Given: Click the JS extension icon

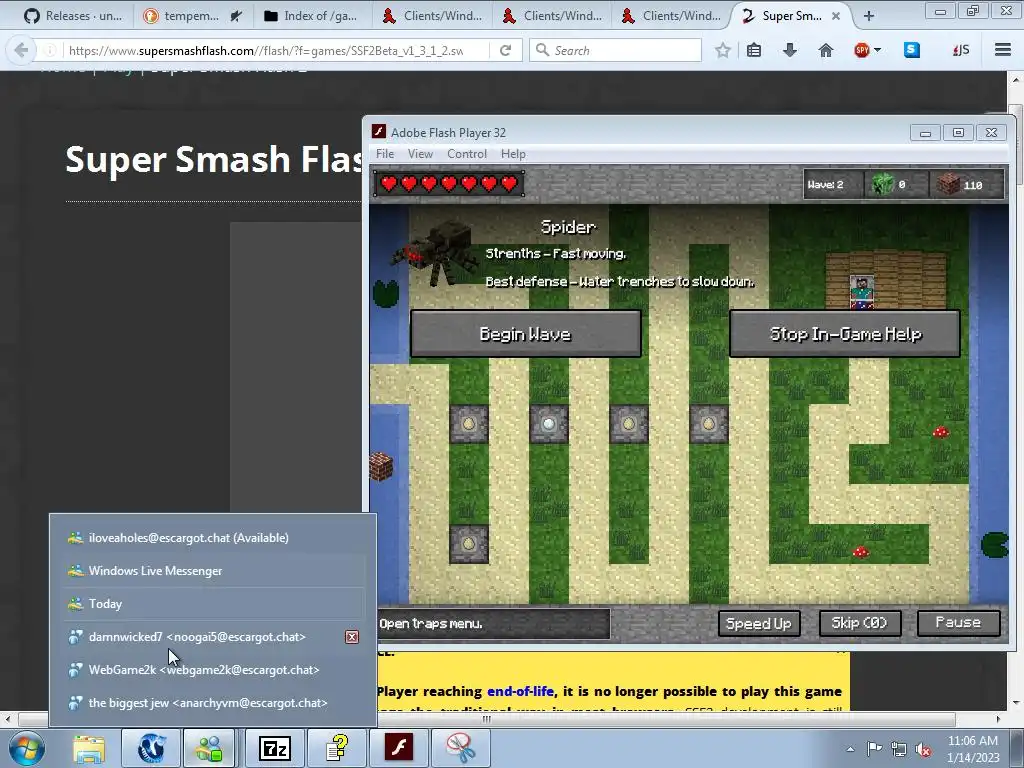Looking at the screenshot, I should point(961,50).
